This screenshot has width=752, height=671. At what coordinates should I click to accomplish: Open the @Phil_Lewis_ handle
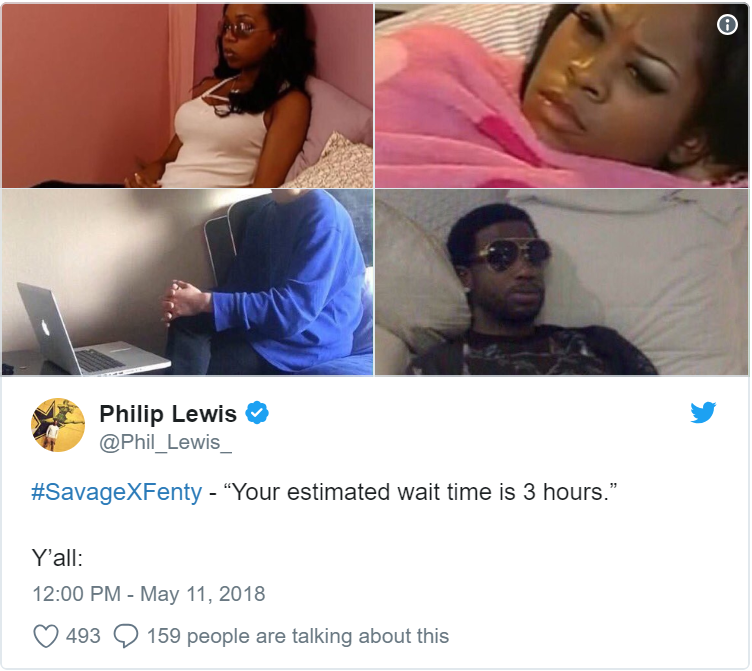pyautogui.click(x=165, y=442)
